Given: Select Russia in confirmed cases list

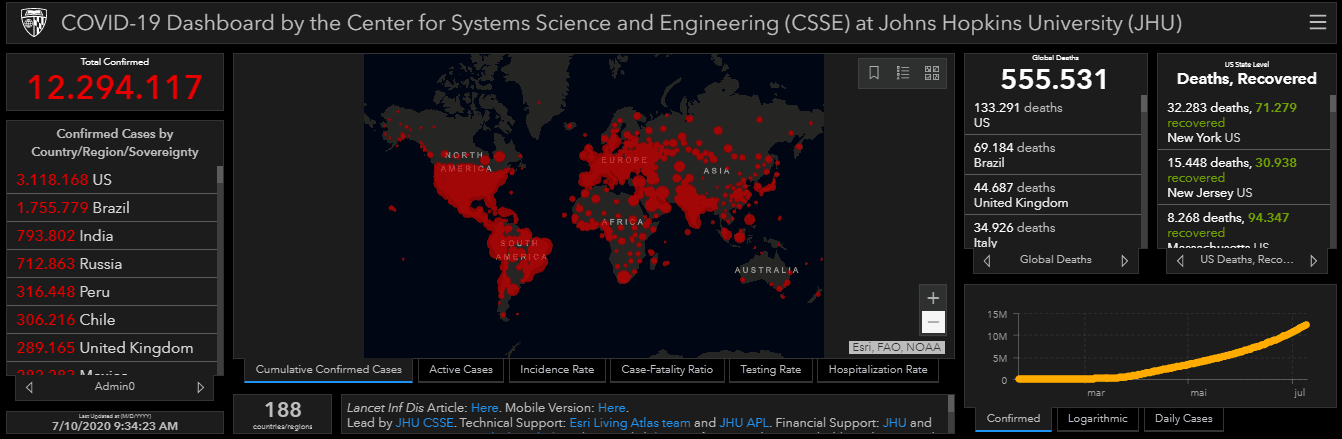Looking at the screenshot, I should (x=113, y=264).
